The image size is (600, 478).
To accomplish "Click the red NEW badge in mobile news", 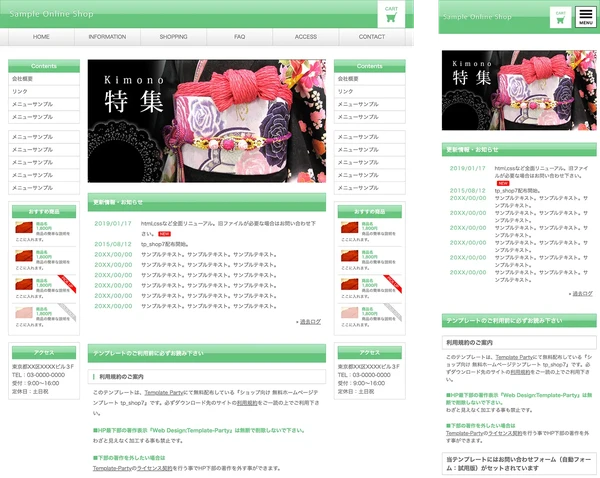I will (502, 183).
